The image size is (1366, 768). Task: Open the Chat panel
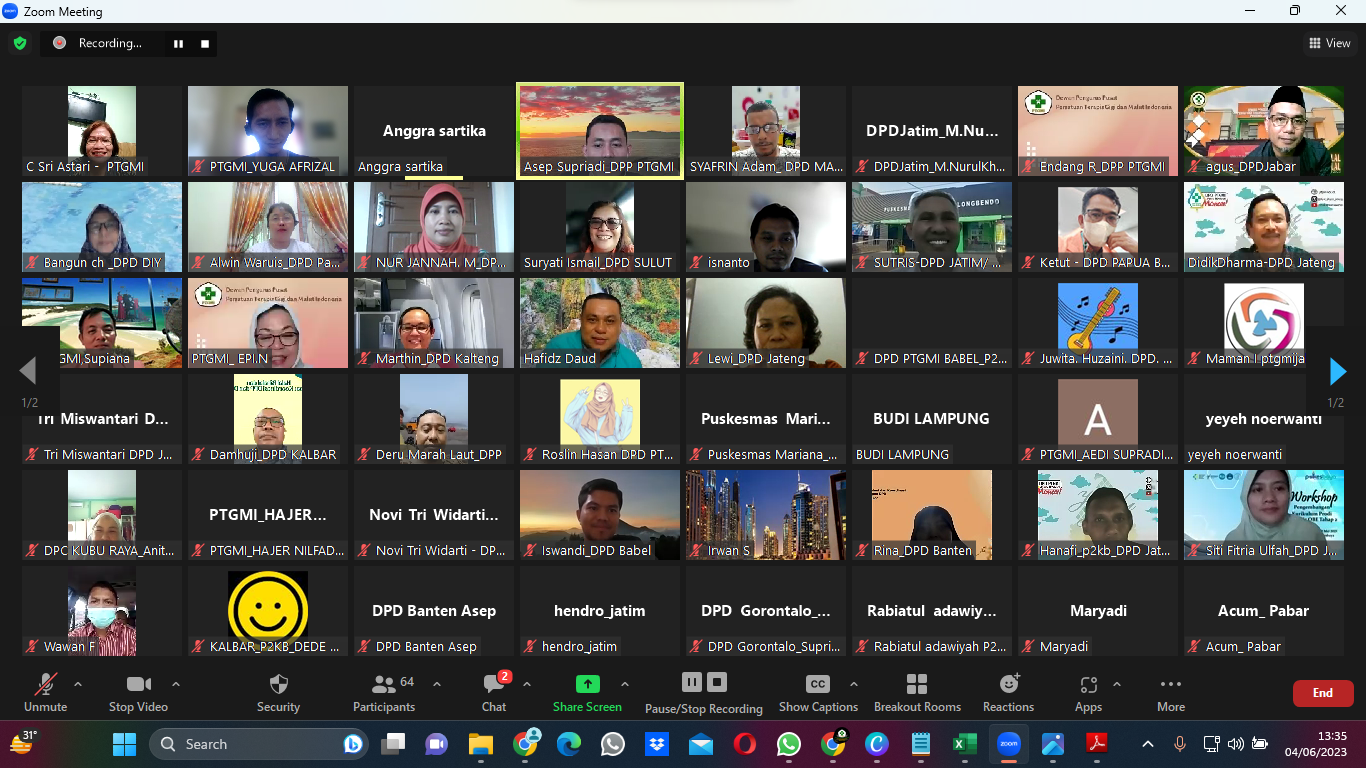(494, 693)
